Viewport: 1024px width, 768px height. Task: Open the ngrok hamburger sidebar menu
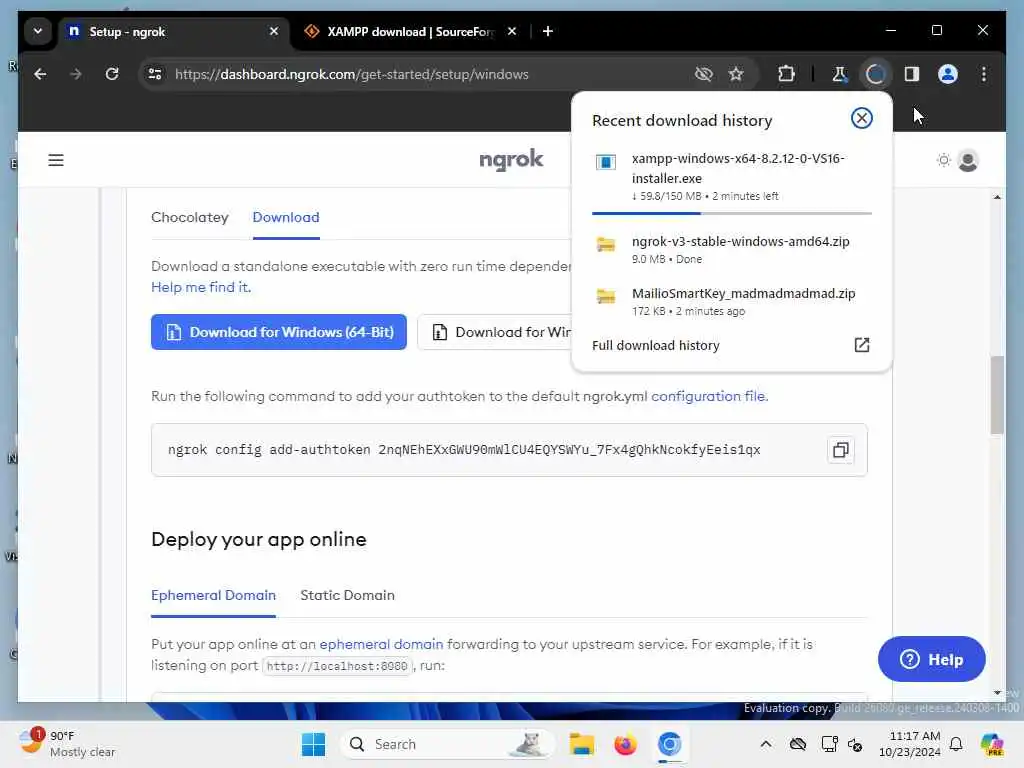point(56,160)
